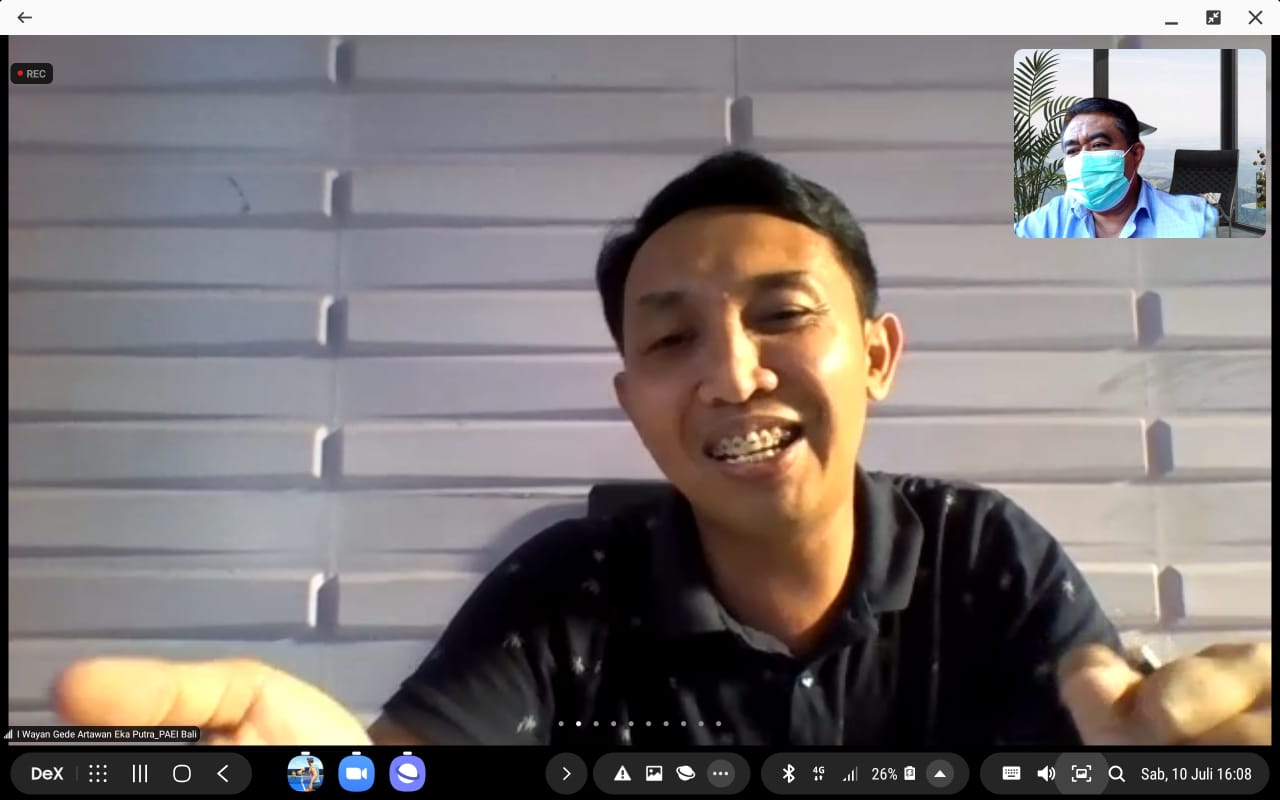Click the signal strength bars
The image size is (1280, 800).
[850, 773]
